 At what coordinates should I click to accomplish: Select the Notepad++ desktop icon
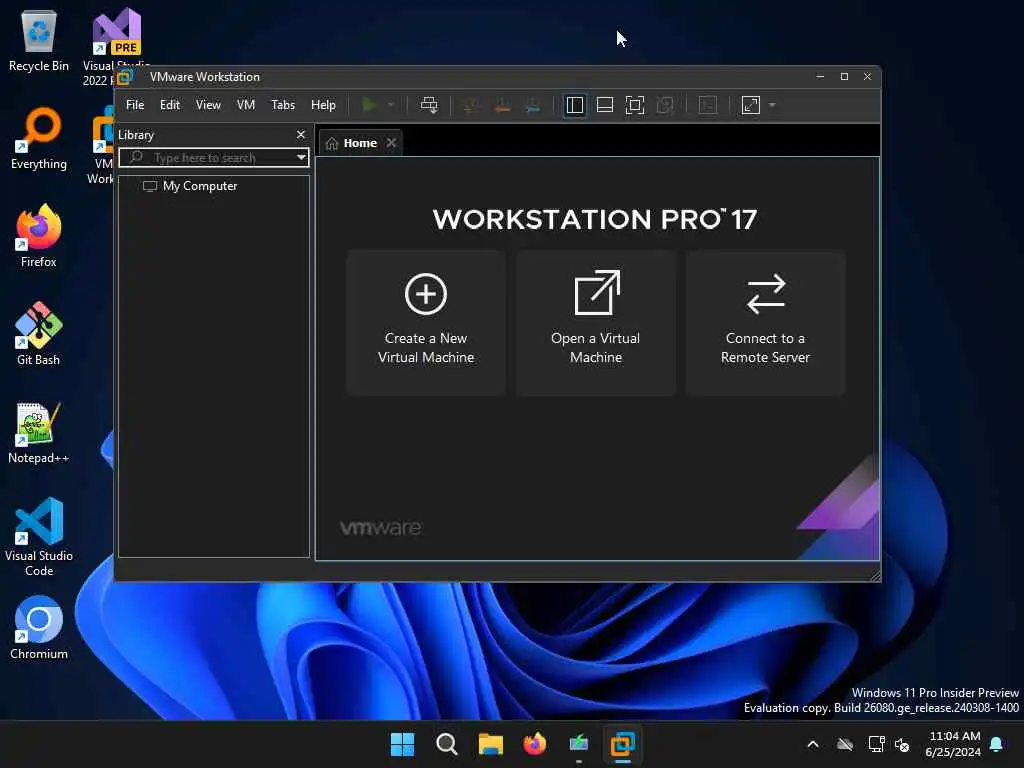point(39,432)
